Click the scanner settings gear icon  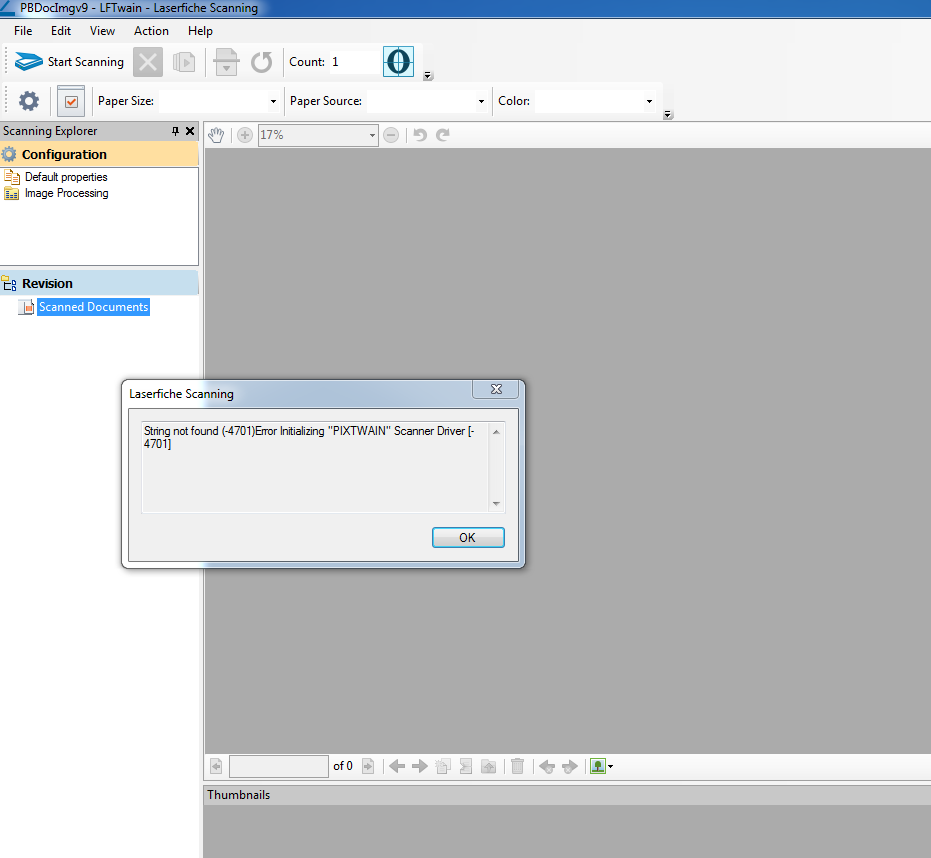[29, 101]
